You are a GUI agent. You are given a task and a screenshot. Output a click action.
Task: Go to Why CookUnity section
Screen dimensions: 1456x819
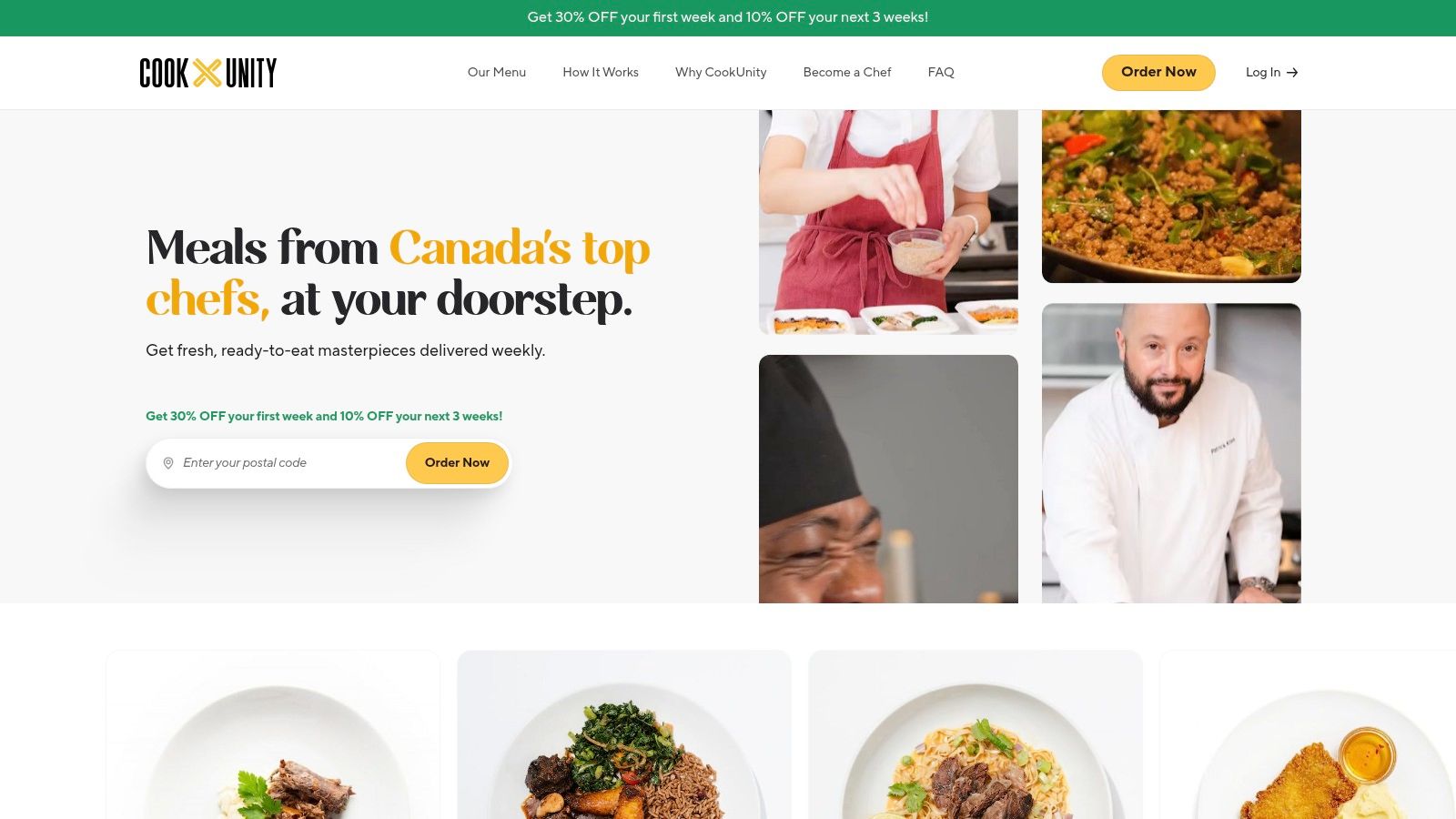721,72
